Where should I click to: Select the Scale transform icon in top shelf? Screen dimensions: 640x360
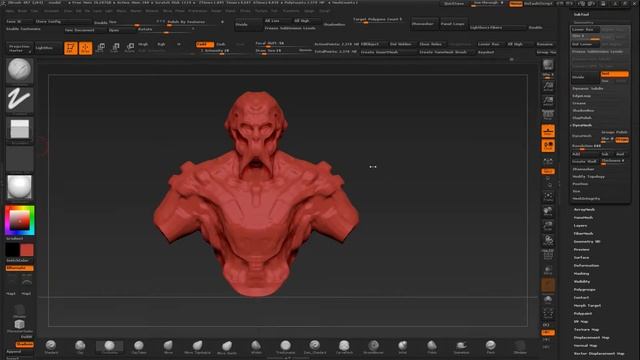click(x=115, y=48)
